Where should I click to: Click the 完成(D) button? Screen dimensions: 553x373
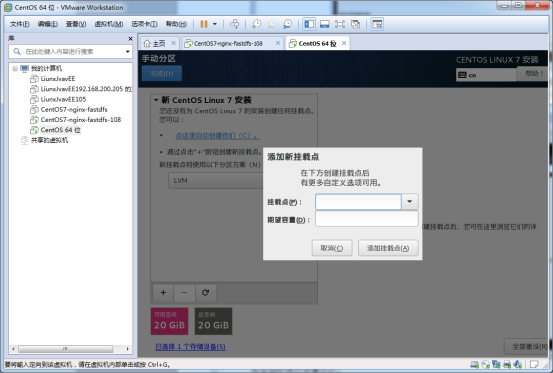tap(162, 73)
